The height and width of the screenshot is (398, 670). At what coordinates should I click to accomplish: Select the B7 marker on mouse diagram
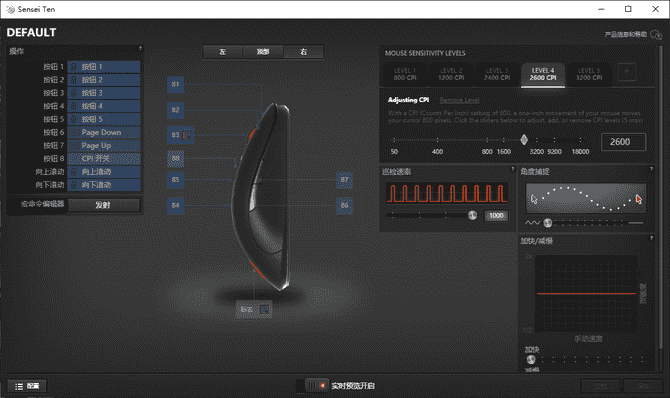click(x=344, y=180)
